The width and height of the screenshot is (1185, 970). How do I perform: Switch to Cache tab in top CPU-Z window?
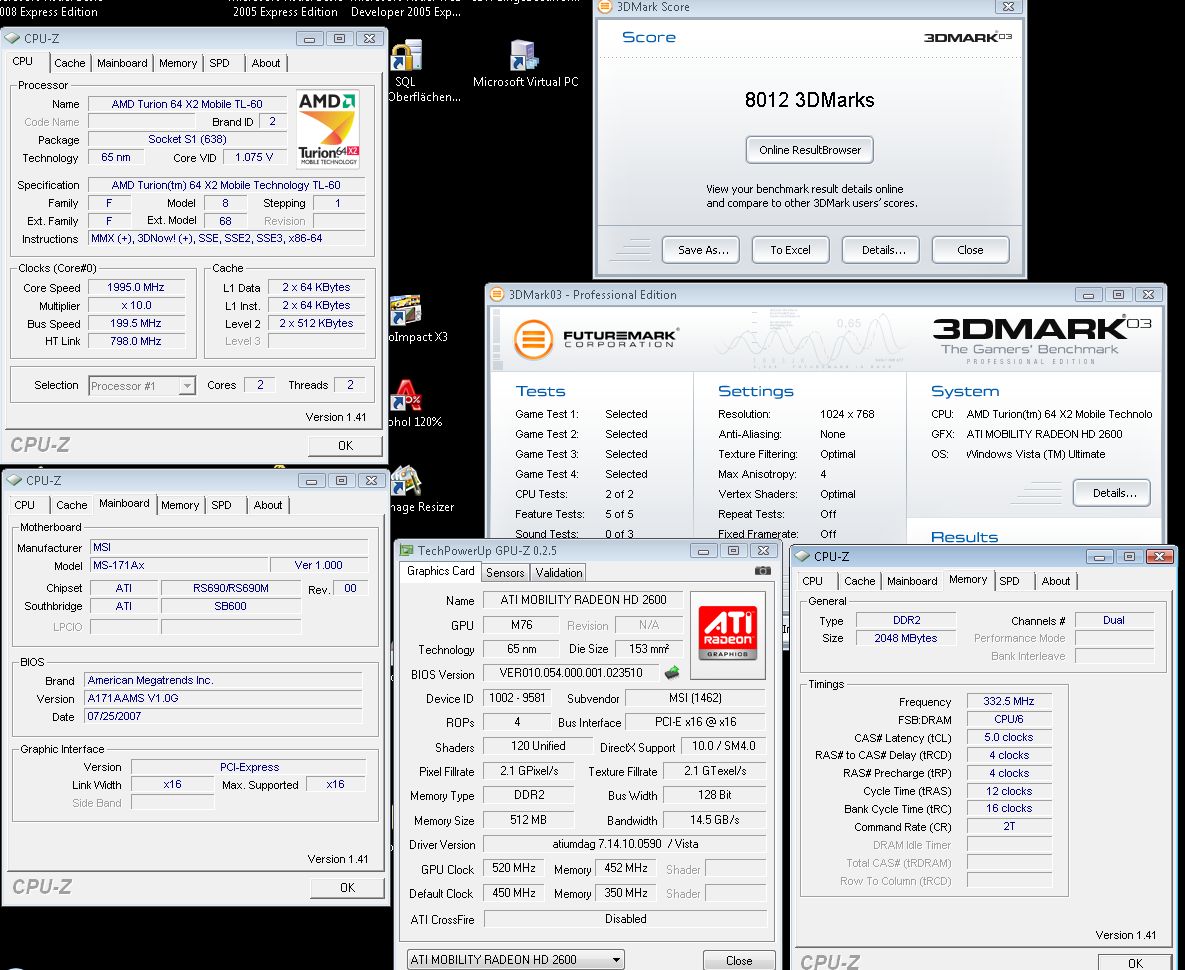pyautogui.click(x=70, y=63)
